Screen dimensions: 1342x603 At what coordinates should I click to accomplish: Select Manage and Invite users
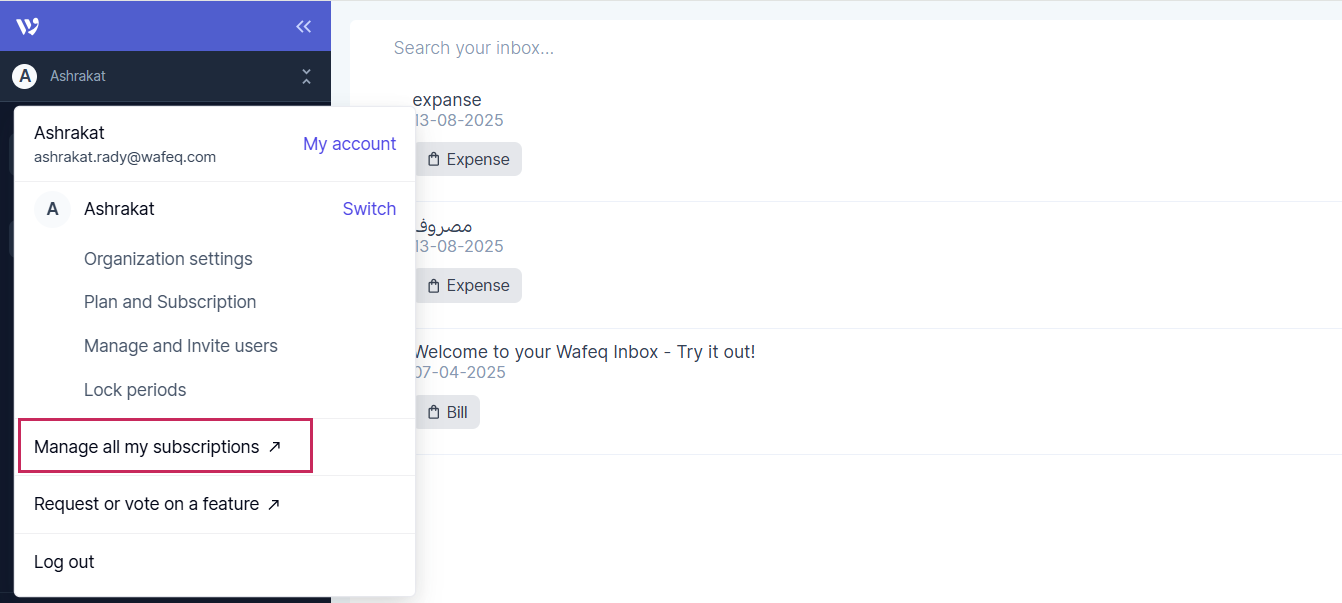[181, 345]
